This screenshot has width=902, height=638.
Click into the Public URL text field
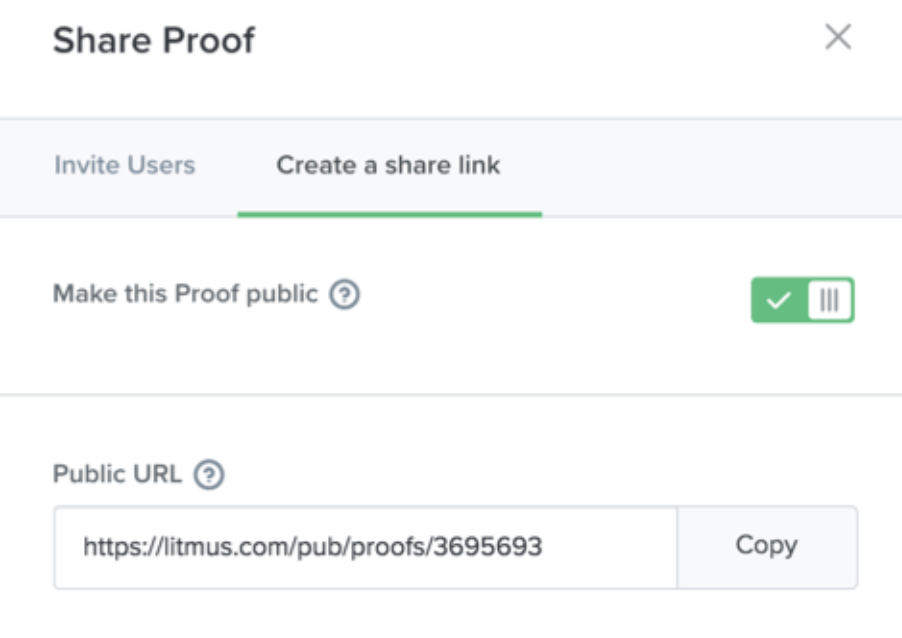(x=365, y=547)
